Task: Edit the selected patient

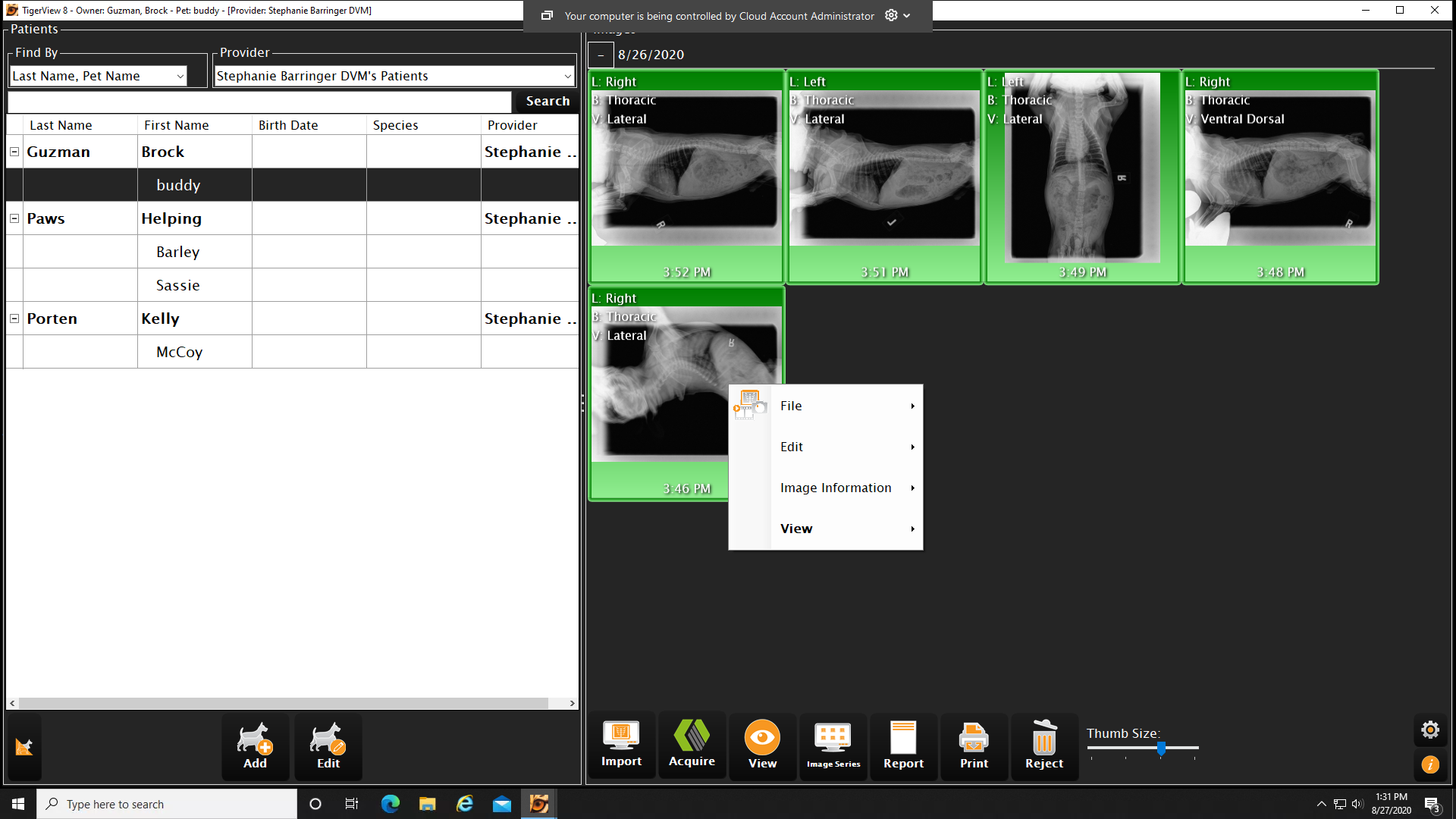Action: tap(328, 746)
